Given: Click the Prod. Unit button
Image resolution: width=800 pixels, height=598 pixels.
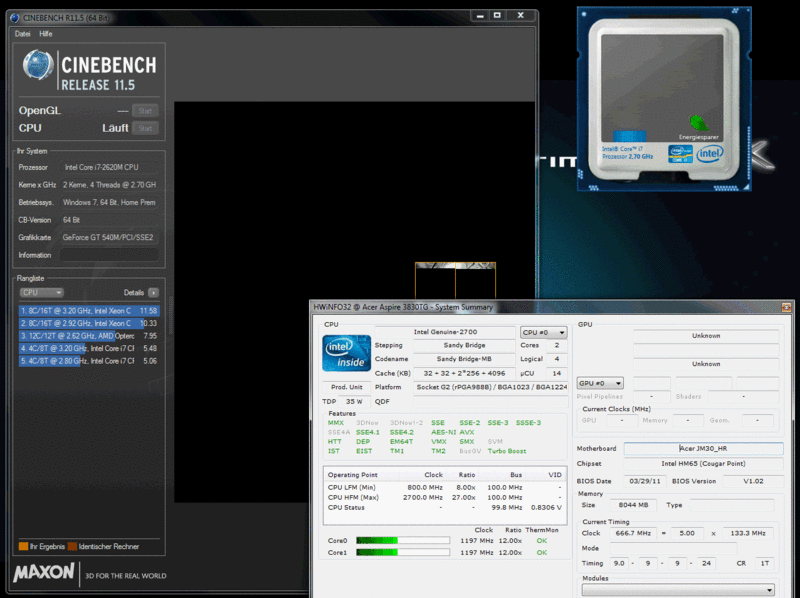Looking at the screenshot, I should click(x=346, y=387).
